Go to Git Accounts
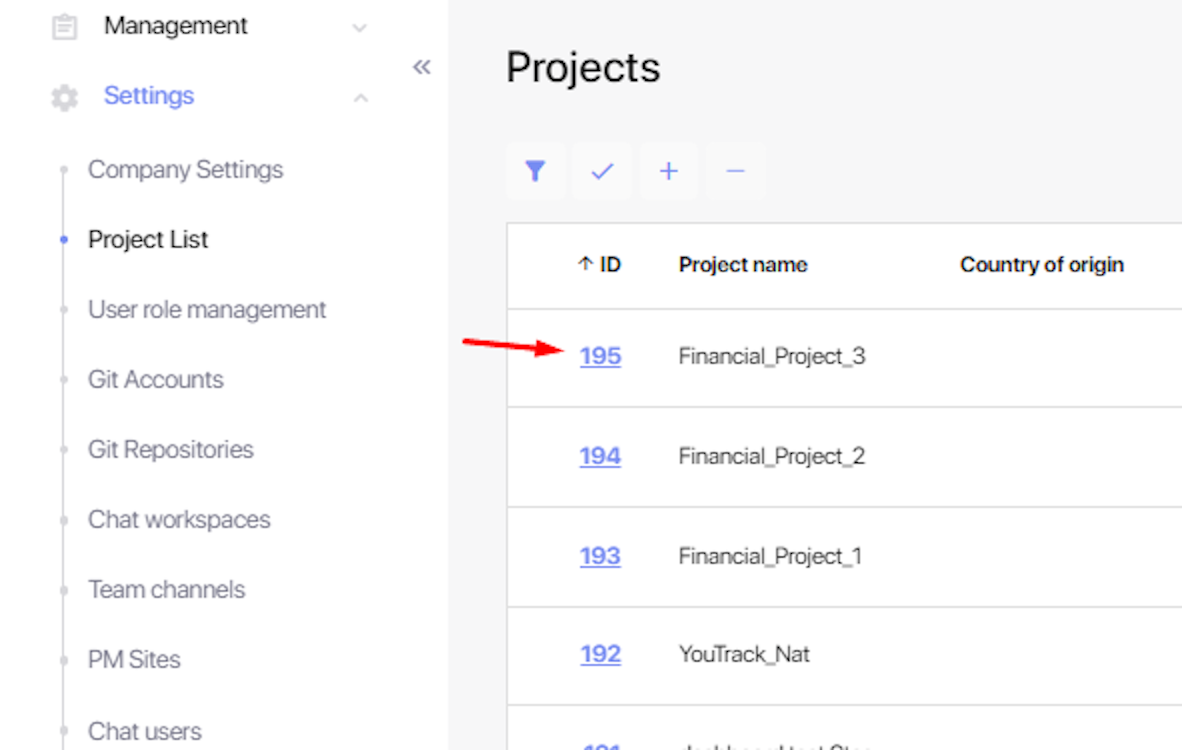The width and height of the screenshot is (1182, 750). click(x=155, y=380)
